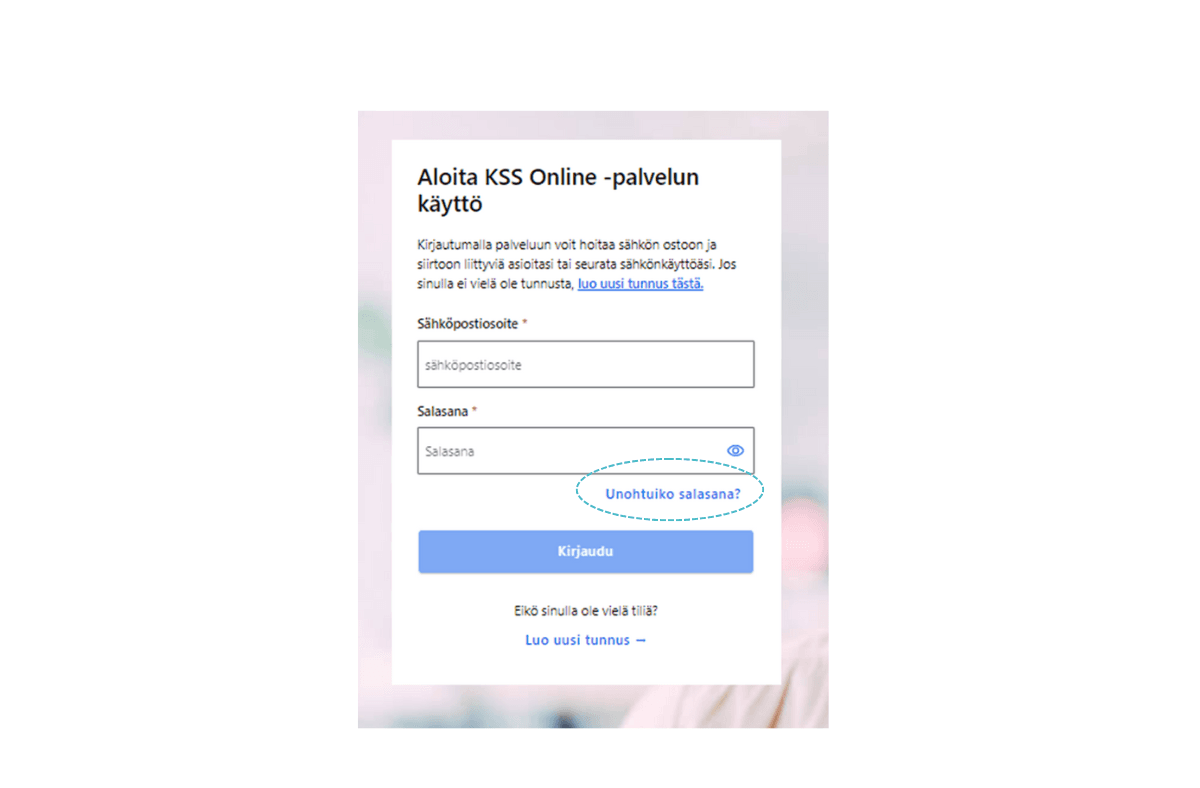Click the empty white card area under the link
1200x788 pixels.
tap(586, 667)
